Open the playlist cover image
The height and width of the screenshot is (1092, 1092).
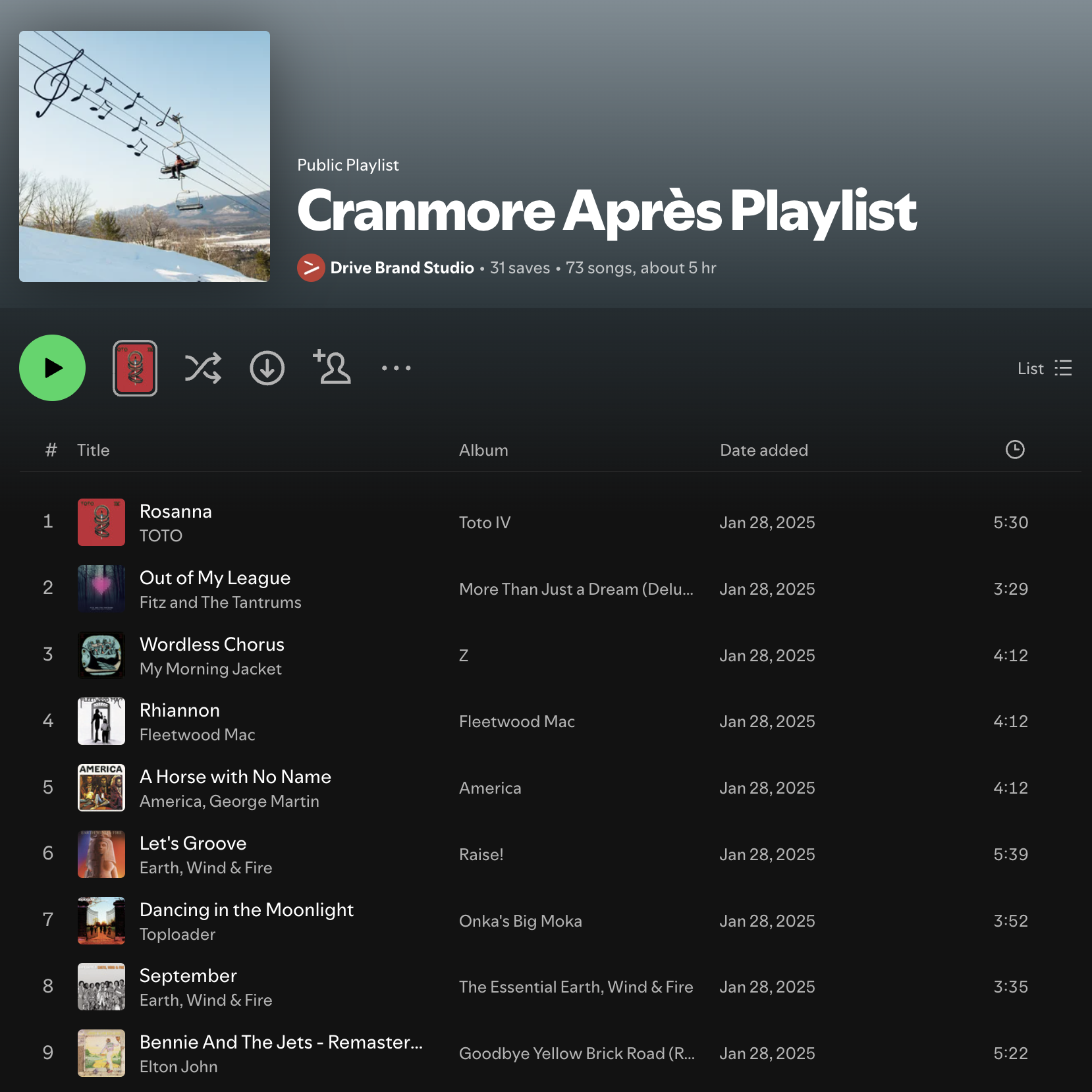click(144, 157)
